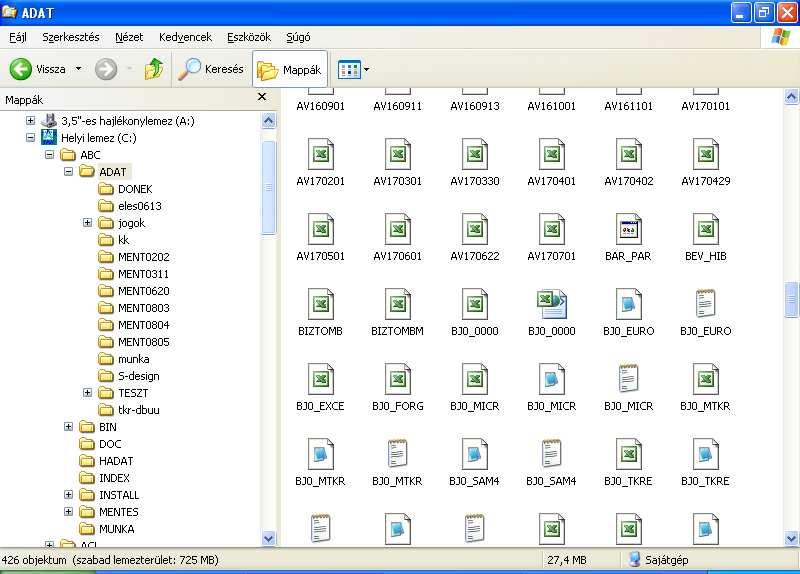Click the 27,4 MB status text

click(567, 560)
